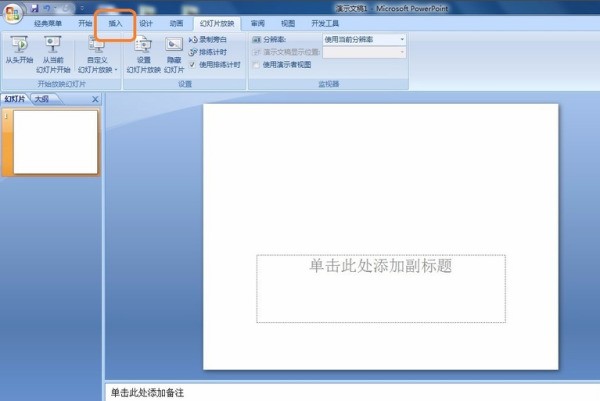The image size is (600, 401).
Task: Enable Use Presenter View checkbox (使用演示者视图)
Action: coord(256,64)
